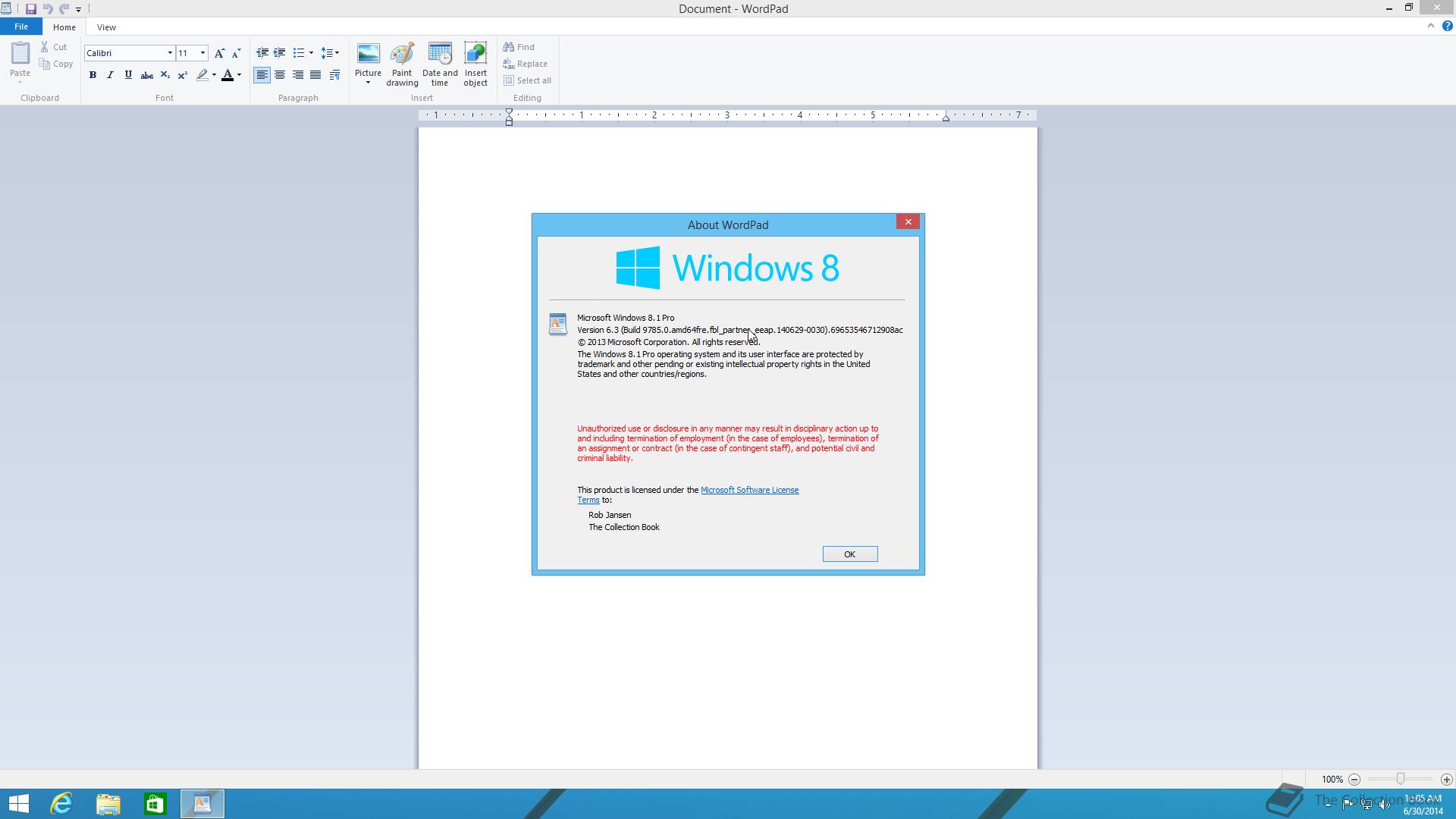The width and height of the screenshot is (1456, 819).
Task: Toggle Bold formatting
Action: [93, 75]
